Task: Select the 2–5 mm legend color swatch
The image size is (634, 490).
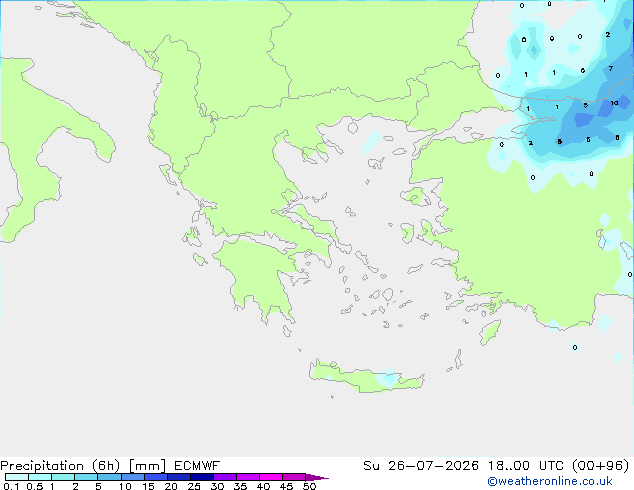Action: (86, 477)
